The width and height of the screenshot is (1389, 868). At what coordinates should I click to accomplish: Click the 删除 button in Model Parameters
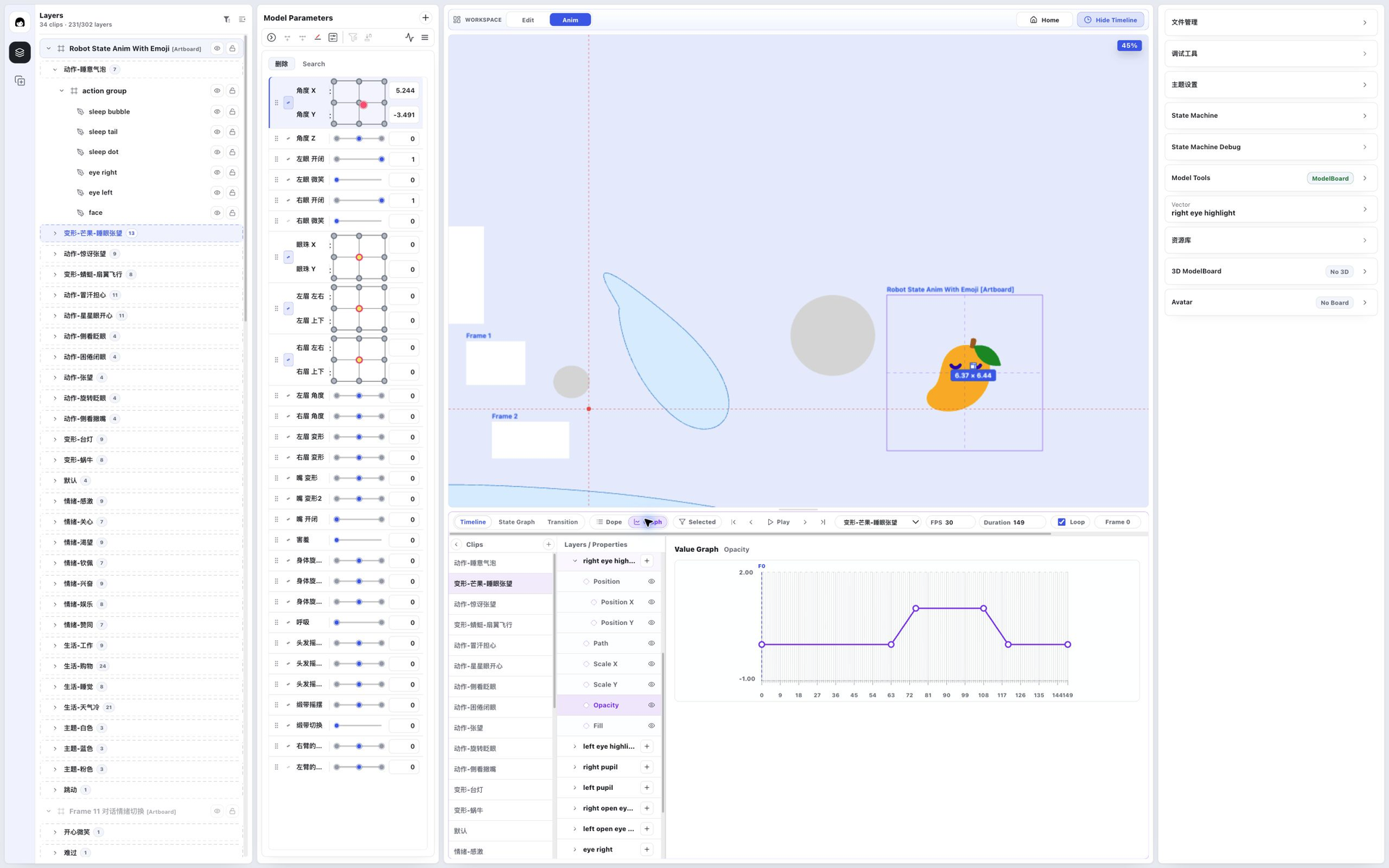pyautogui.click(x=281, y=64)
